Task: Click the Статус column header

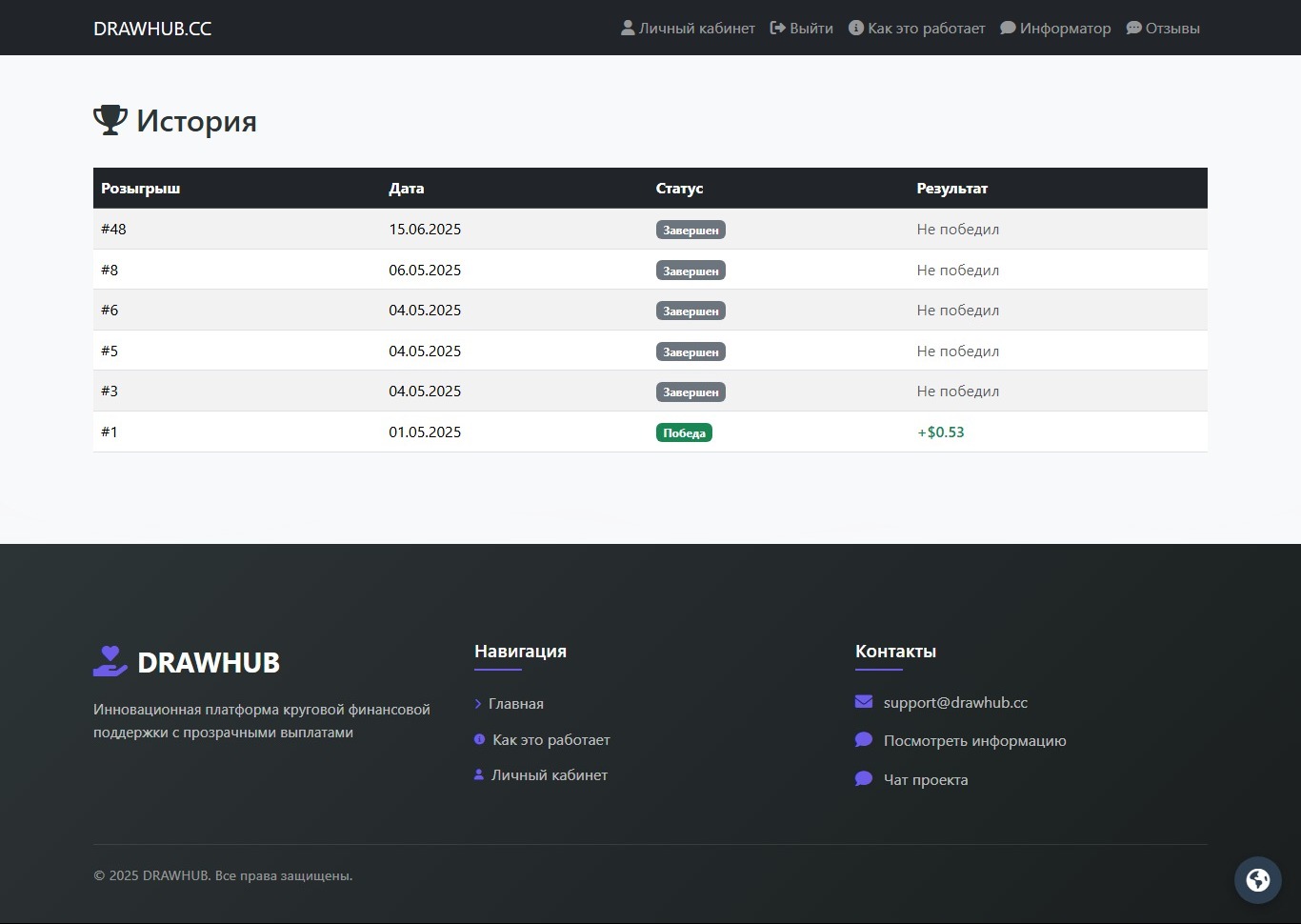Action: 679,189
